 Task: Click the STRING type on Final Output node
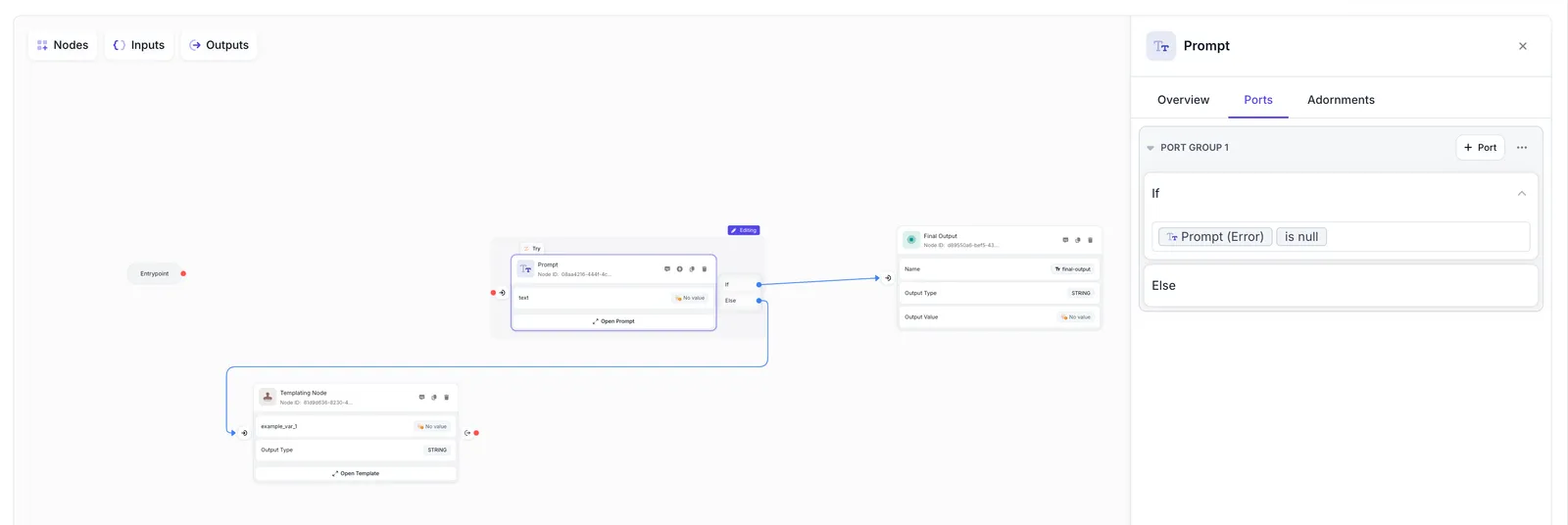1081,293
